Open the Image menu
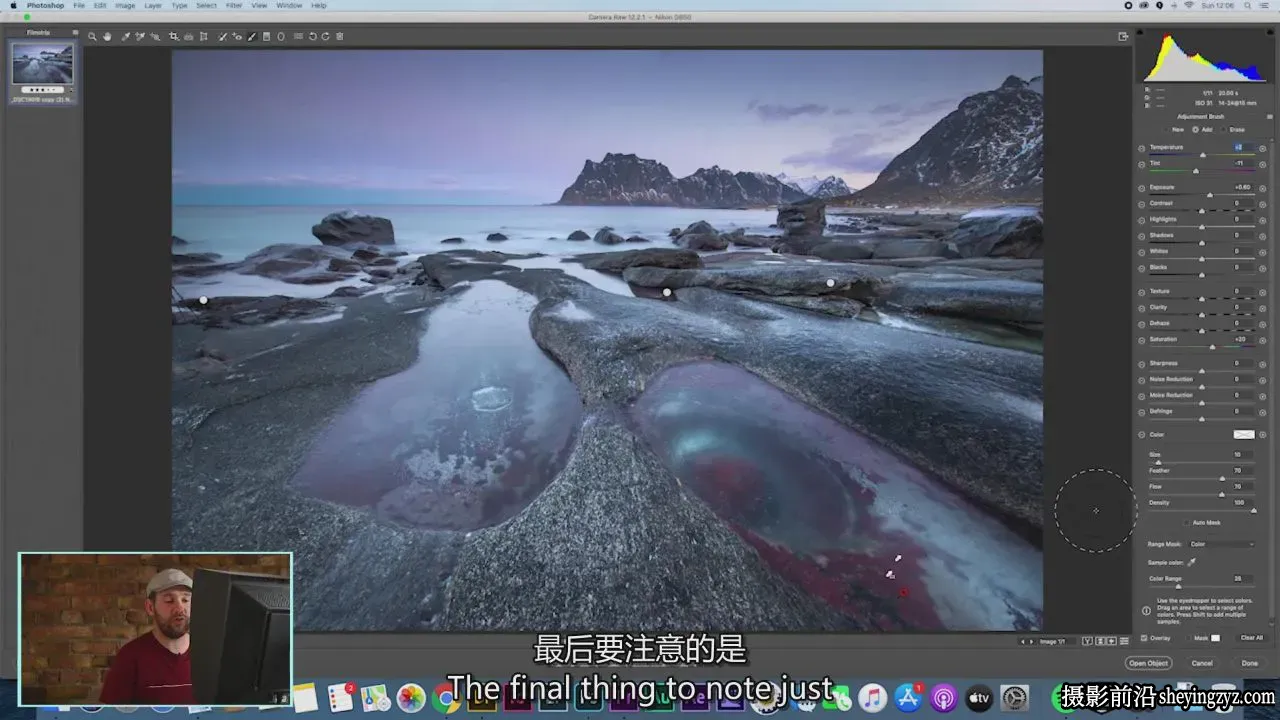The height and width of the screenshot is (720, 1280). (x=125, y=5)
